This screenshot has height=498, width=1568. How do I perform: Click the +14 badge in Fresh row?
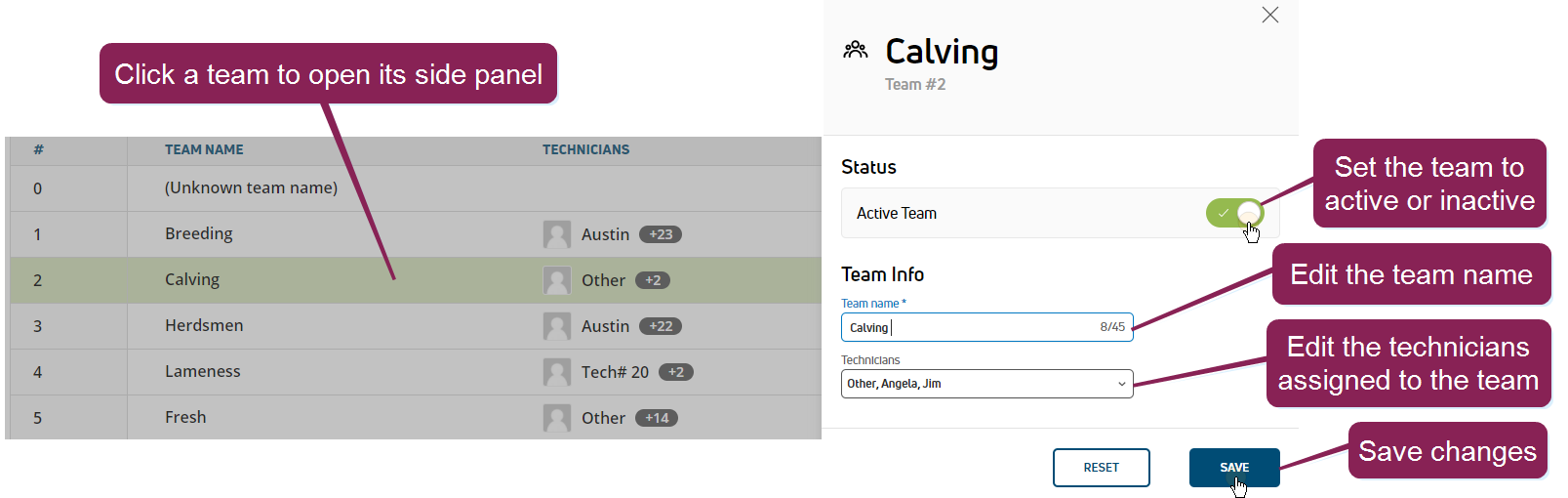pos(657,418)
